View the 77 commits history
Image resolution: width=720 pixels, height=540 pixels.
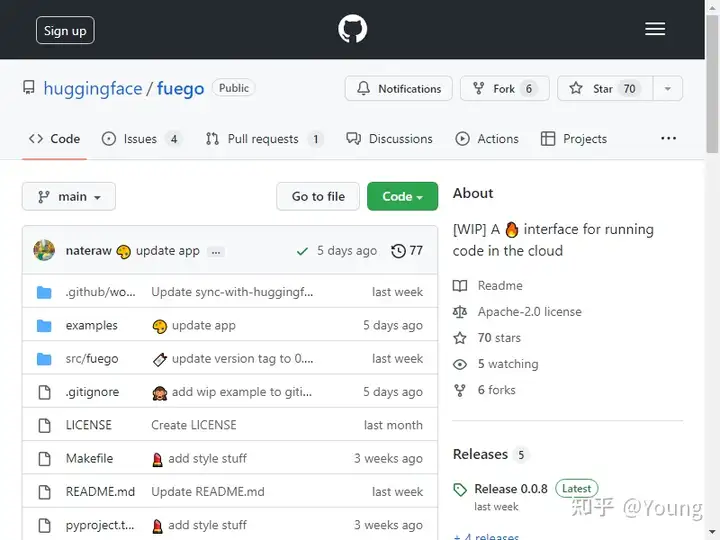coord(407,251)
